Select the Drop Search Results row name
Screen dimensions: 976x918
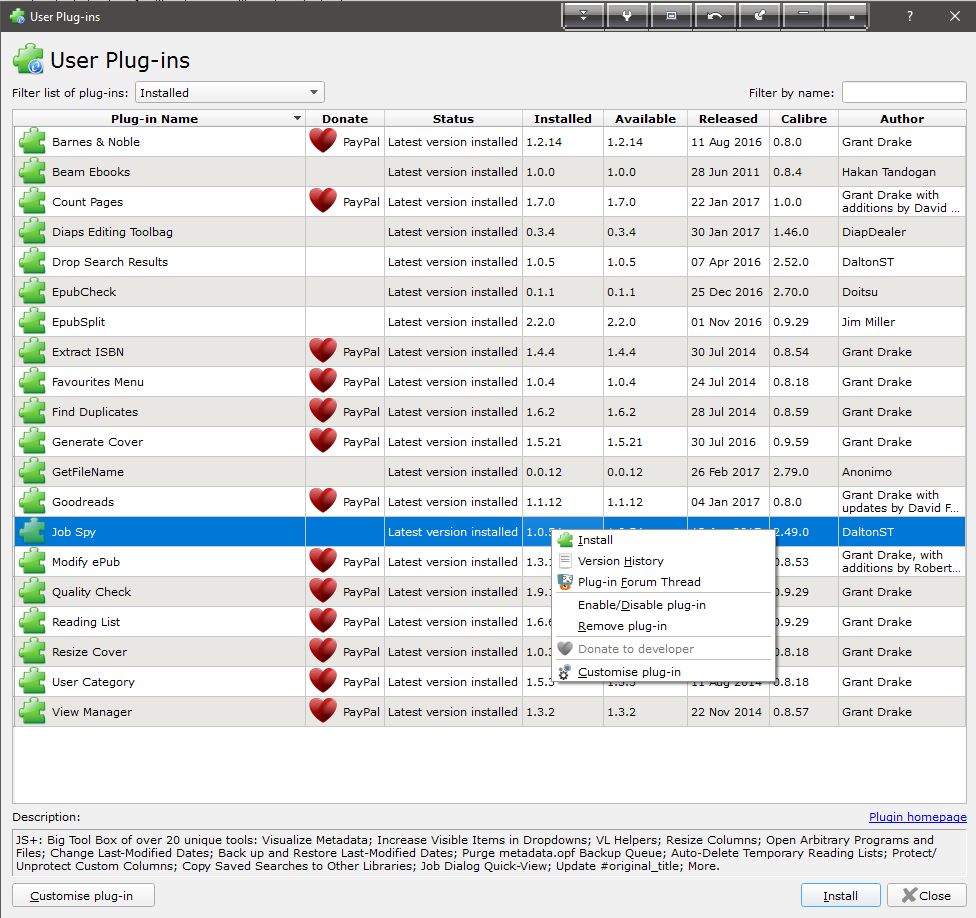click(110, 261)
